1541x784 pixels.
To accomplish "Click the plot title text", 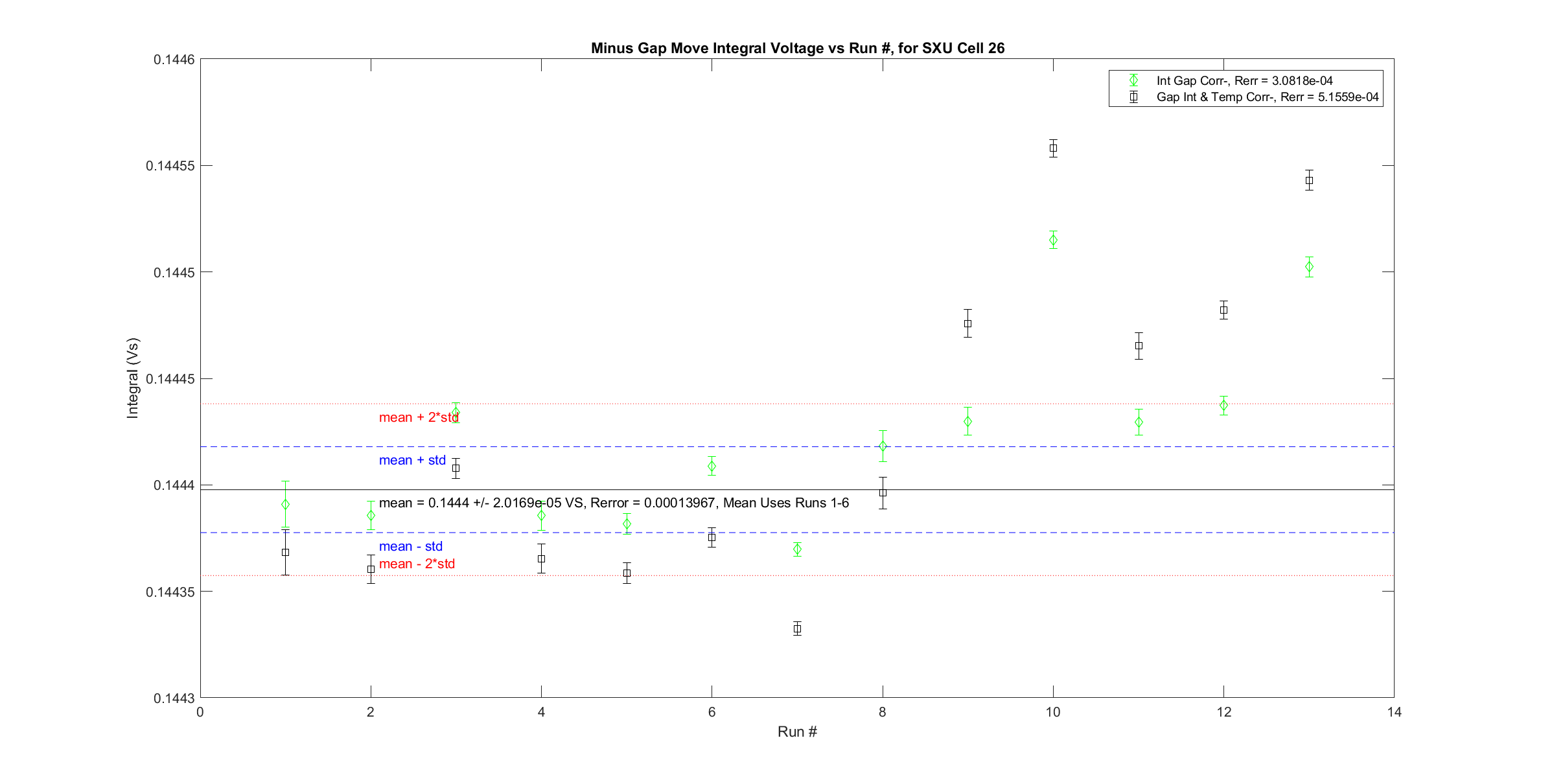I will (797, 48).
